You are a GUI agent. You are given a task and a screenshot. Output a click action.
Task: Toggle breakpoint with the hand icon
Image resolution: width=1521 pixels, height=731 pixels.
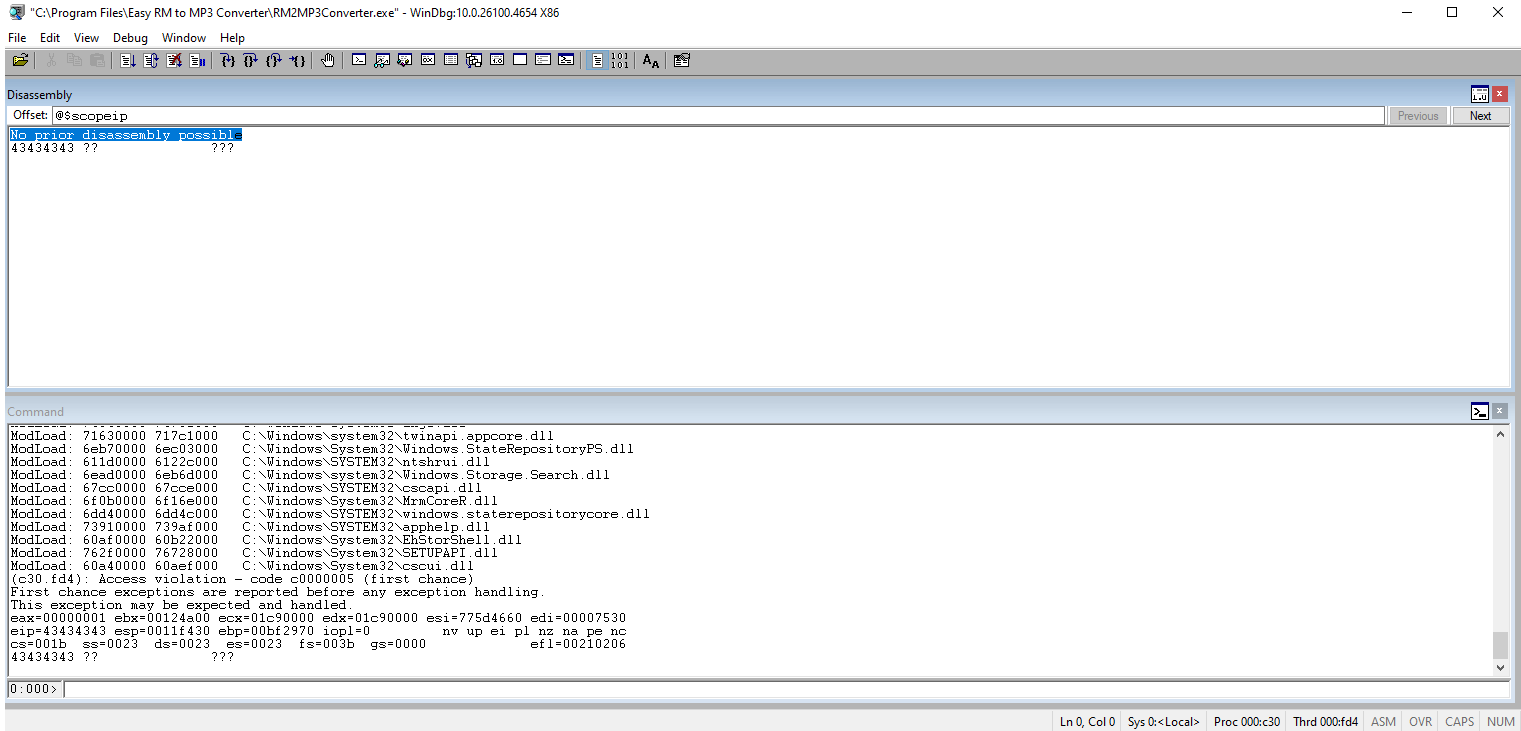[328, 61]
